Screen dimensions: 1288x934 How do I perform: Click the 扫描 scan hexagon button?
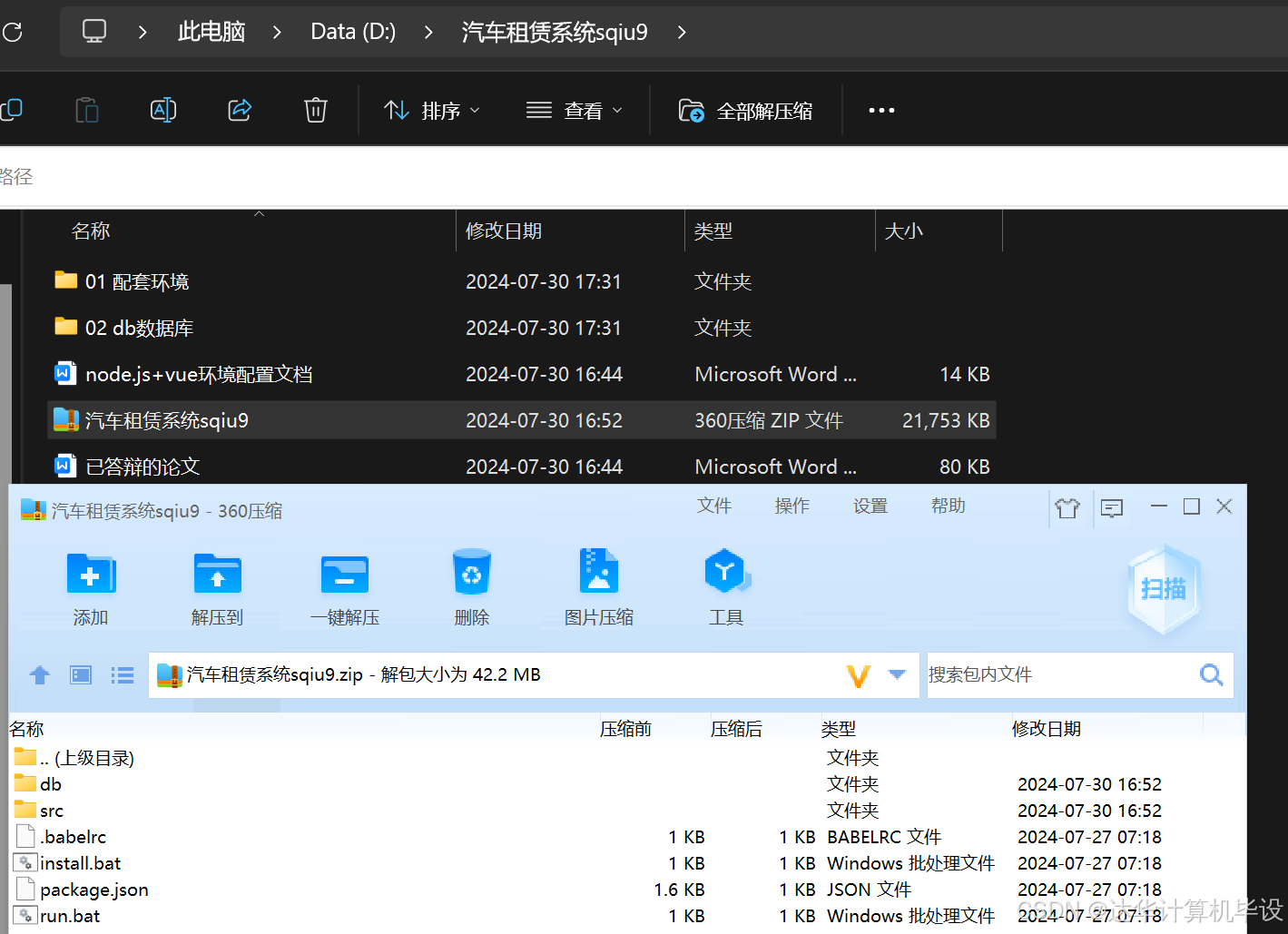(1164, 589)
